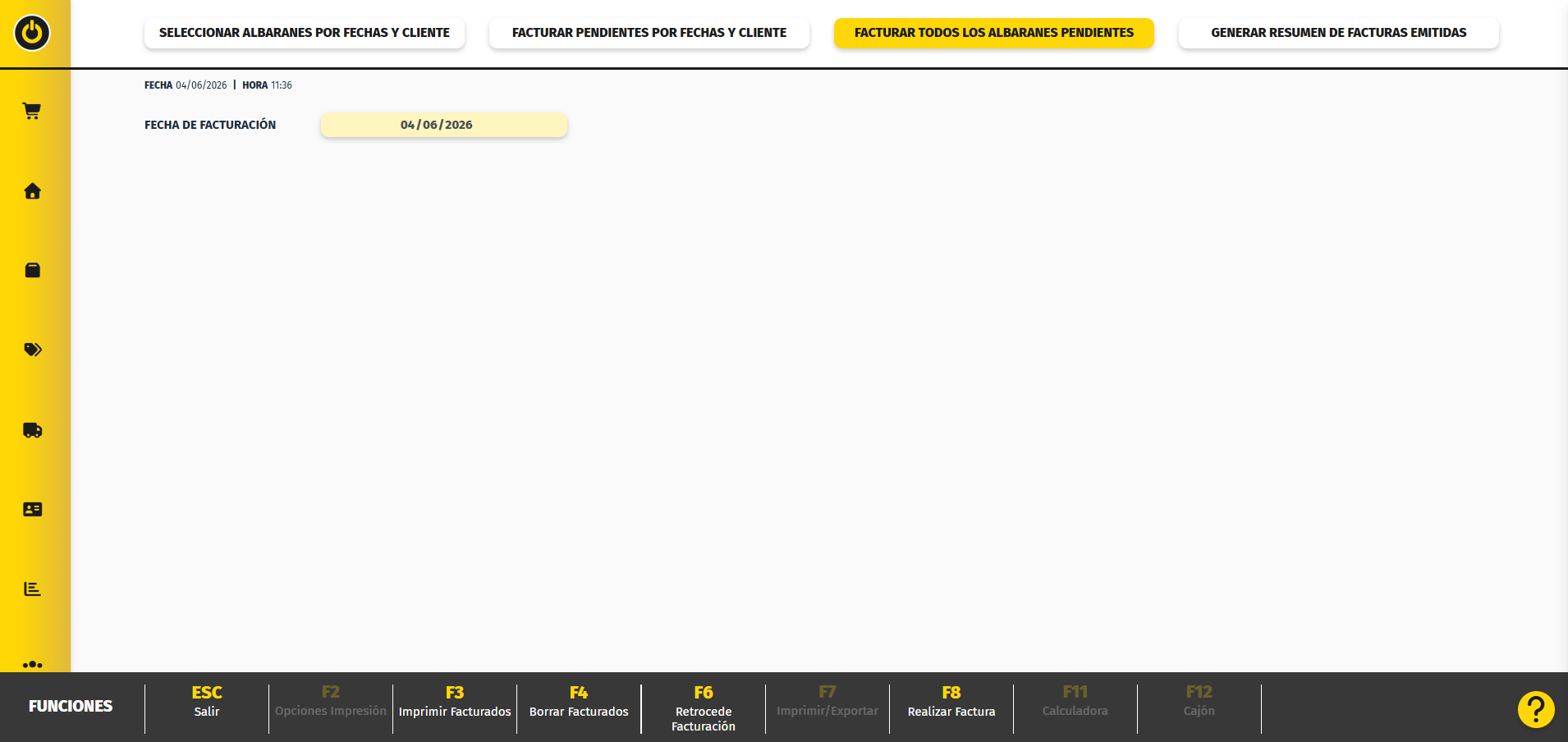Go to the home icon
Screen dimensions: 1568x742
click(x=32, y=191)
